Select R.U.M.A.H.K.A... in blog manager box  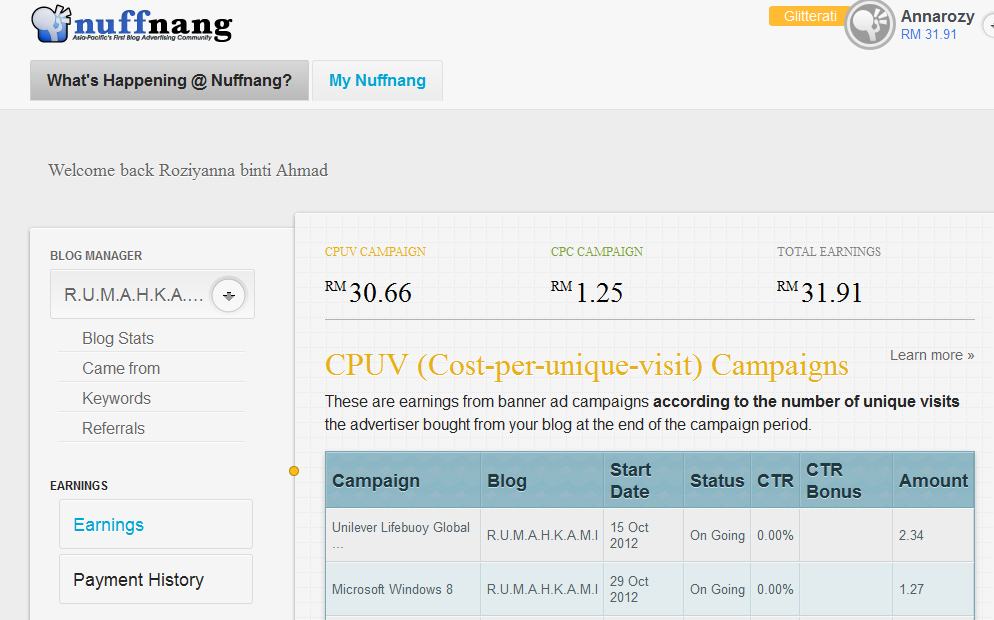point(152,294)
